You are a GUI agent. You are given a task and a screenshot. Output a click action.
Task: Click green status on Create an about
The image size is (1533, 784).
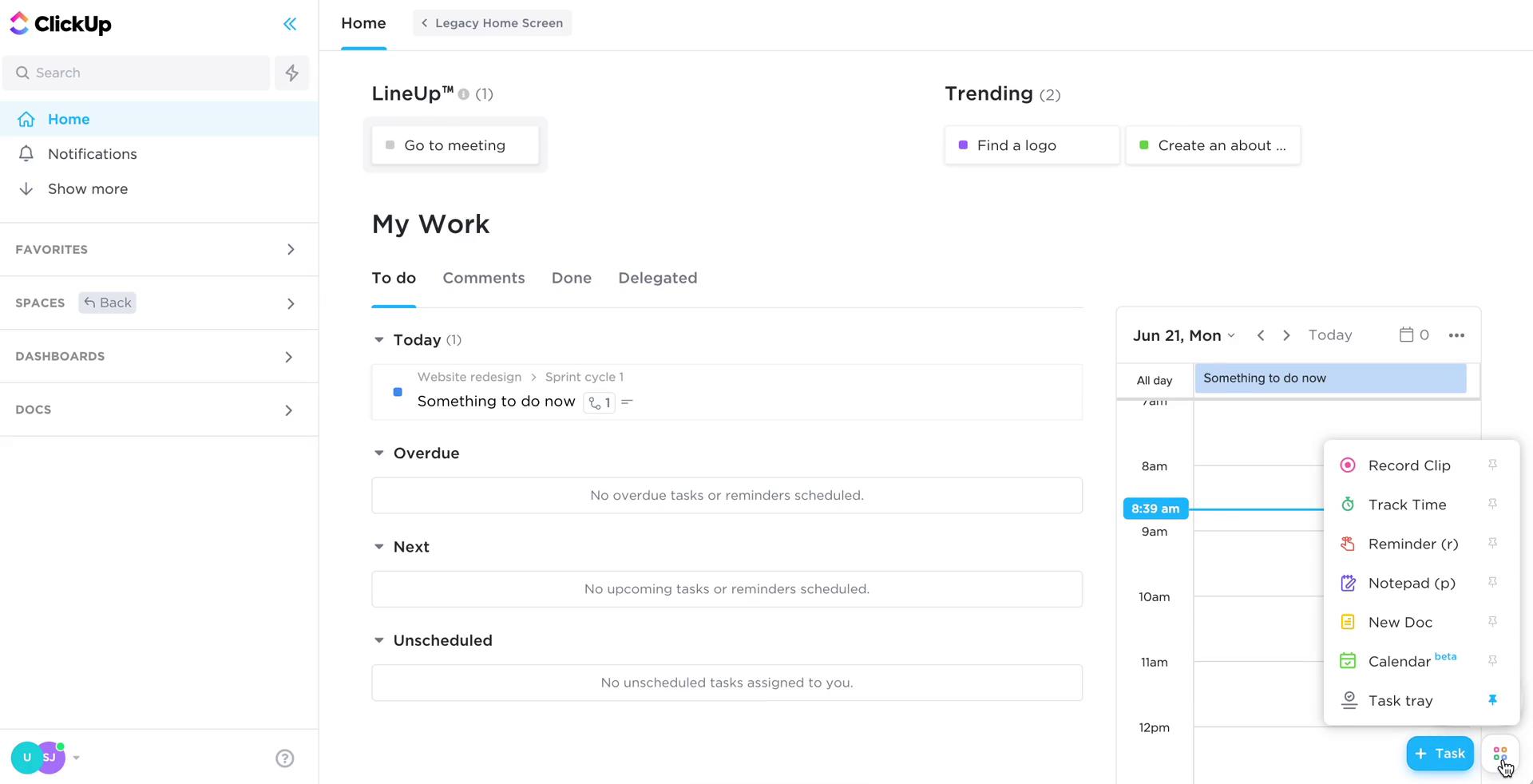coord(1143,145)
